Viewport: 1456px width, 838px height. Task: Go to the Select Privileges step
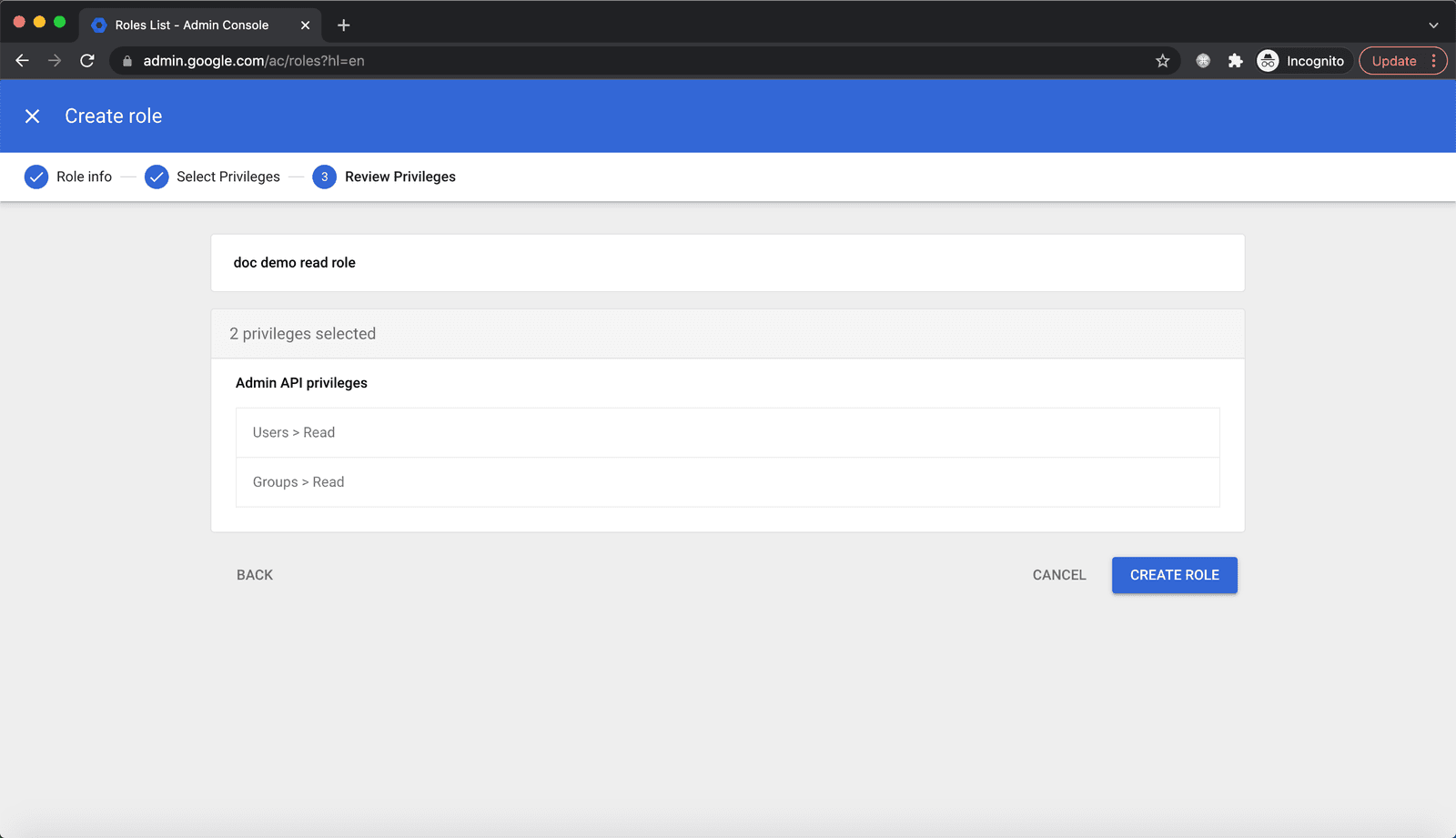click(x=212, y=177)
